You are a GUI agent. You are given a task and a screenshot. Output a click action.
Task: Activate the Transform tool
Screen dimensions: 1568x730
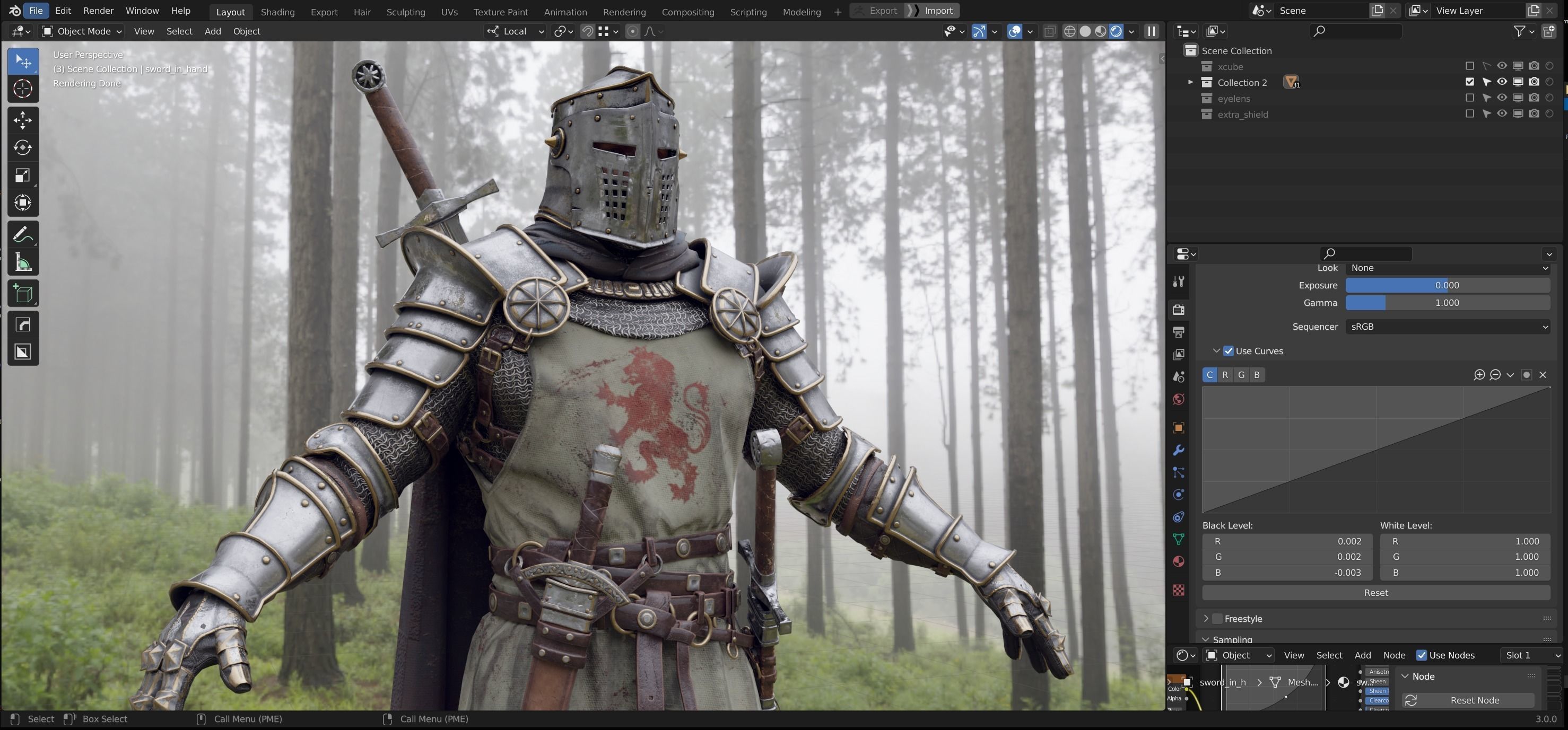[23, 203]
